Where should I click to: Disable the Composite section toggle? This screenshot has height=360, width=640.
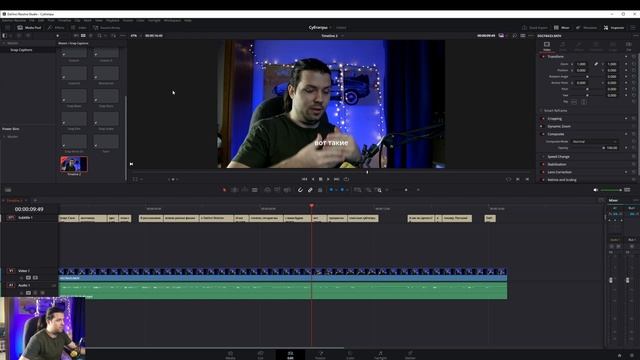click(x=543, y=134)
